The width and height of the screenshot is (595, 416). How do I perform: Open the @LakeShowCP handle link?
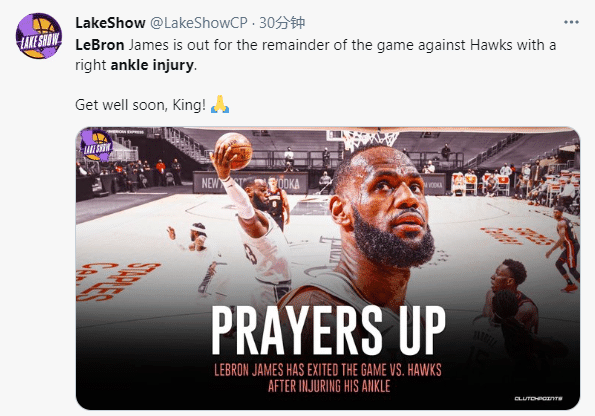(x=199, y=23)
